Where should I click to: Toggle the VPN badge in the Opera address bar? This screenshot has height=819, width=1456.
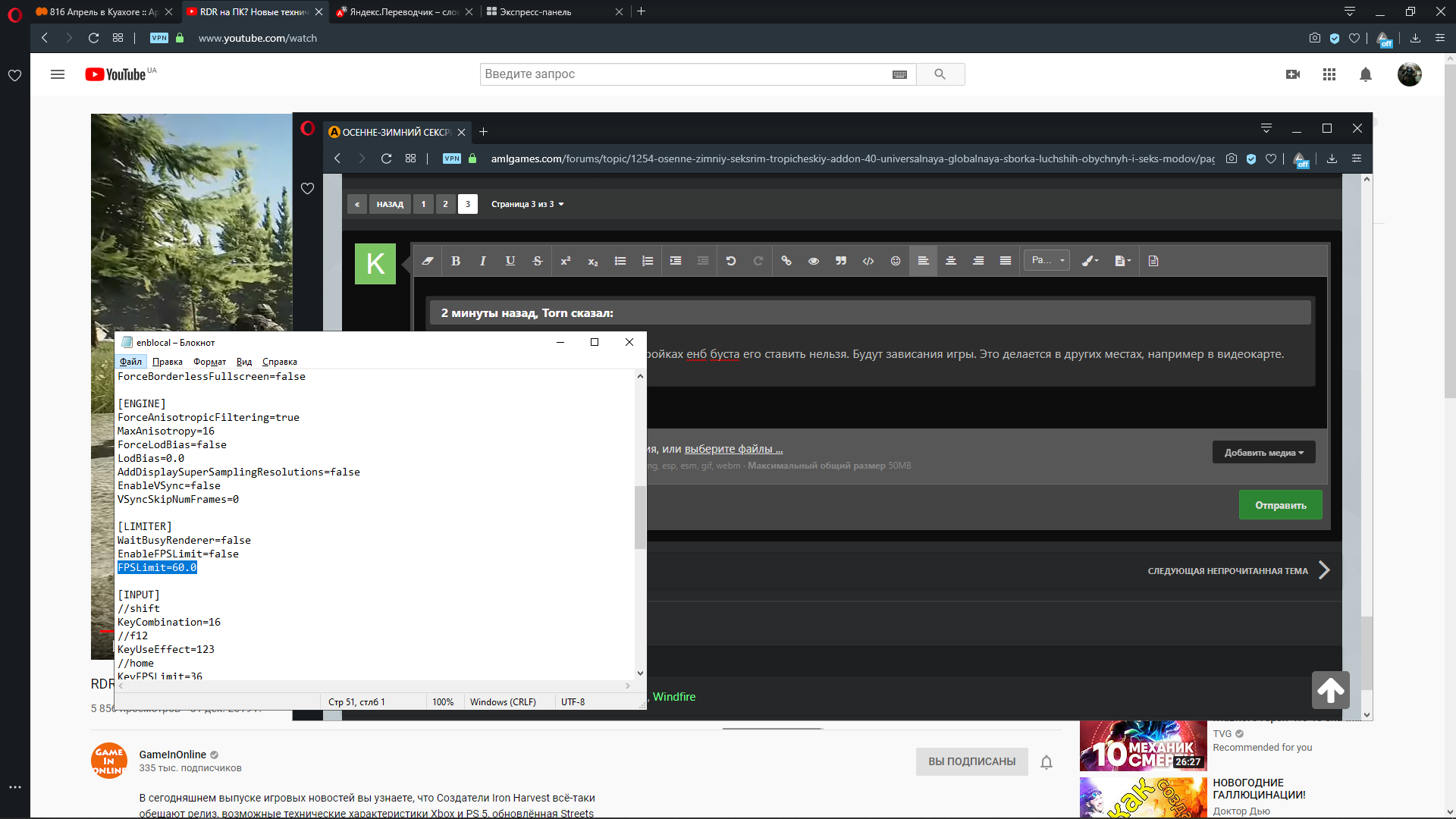(x=159, y=38)
